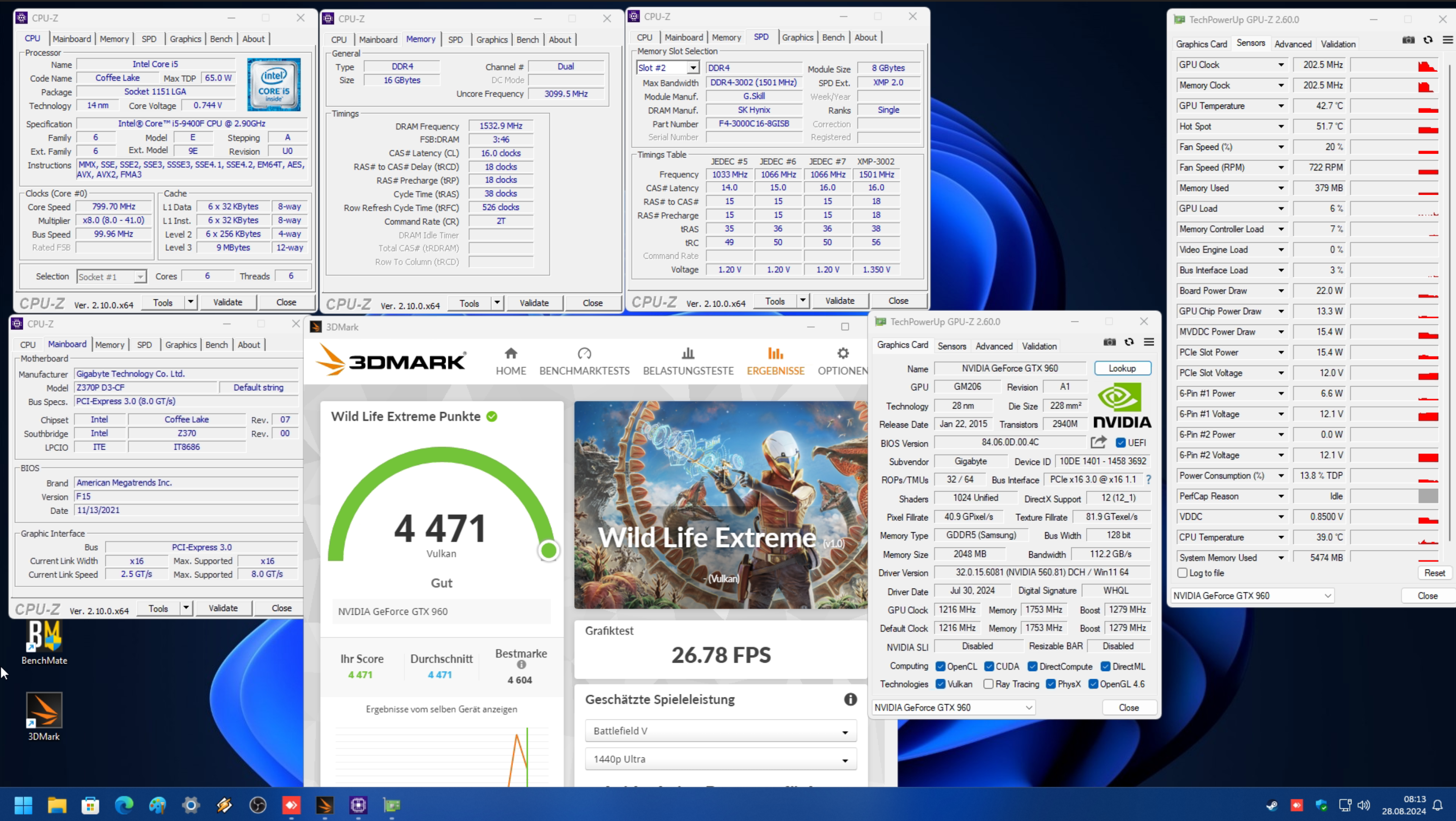Screen dimensions: 1456x821
Task: Toggle UEFI checkbox in GPU-Z
Action: click(x=1120, y=443)
